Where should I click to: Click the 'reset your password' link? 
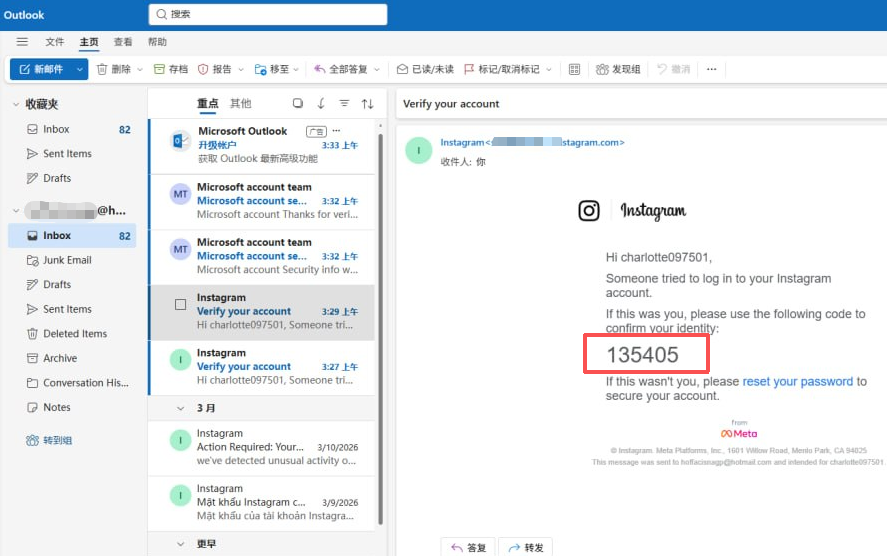pyautogui.click(x=797, y=381)
